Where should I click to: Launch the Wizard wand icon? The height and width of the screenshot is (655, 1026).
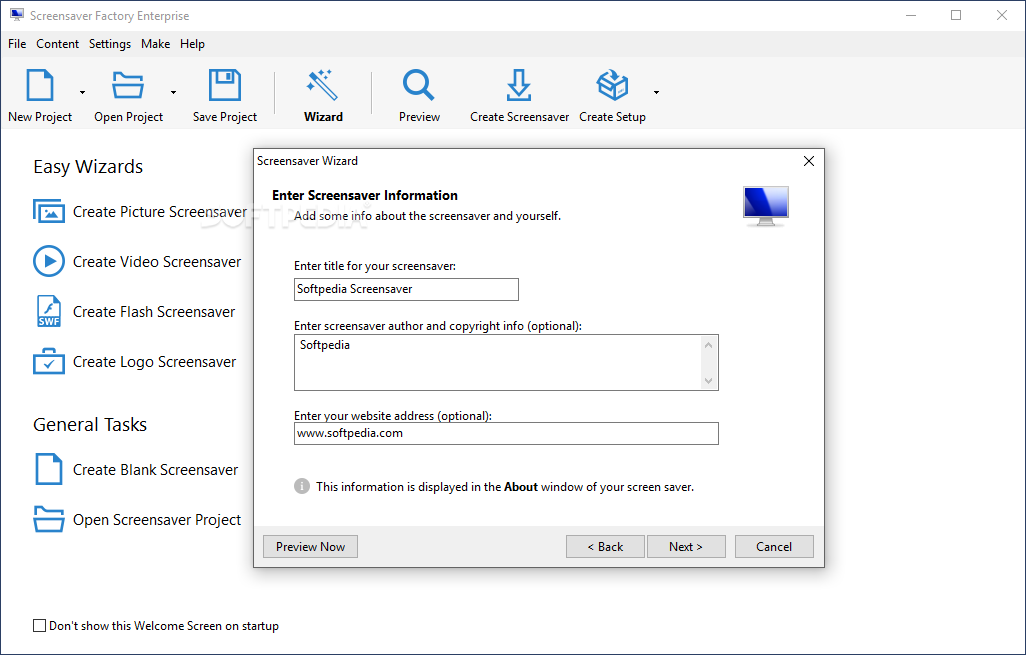(323, 85)
